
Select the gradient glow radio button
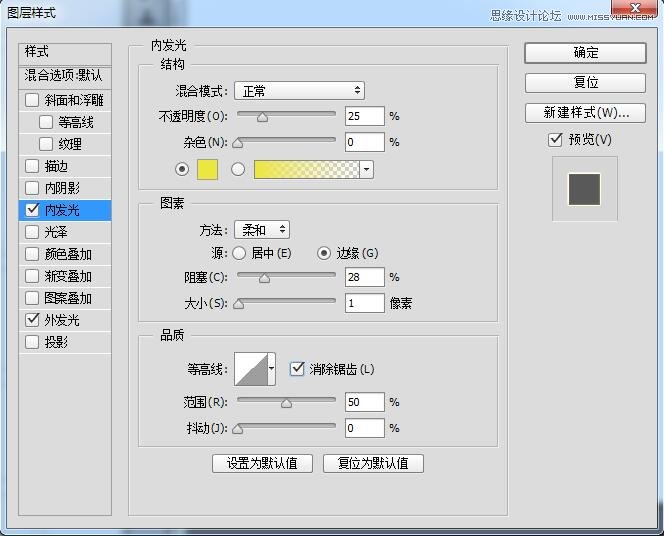coord(238,169)
